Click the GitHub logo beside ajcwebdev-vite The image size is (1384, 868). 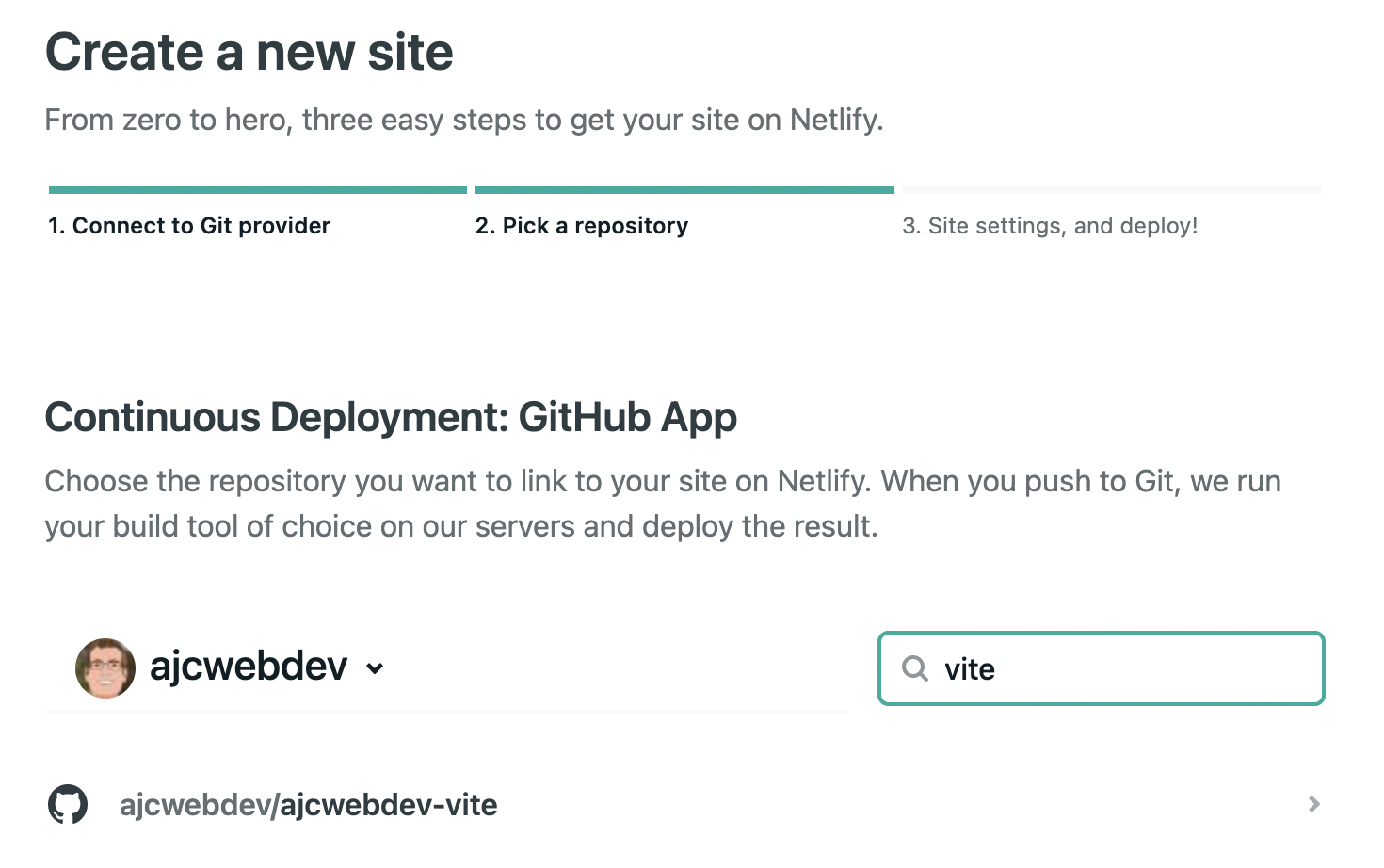(68, 804)
